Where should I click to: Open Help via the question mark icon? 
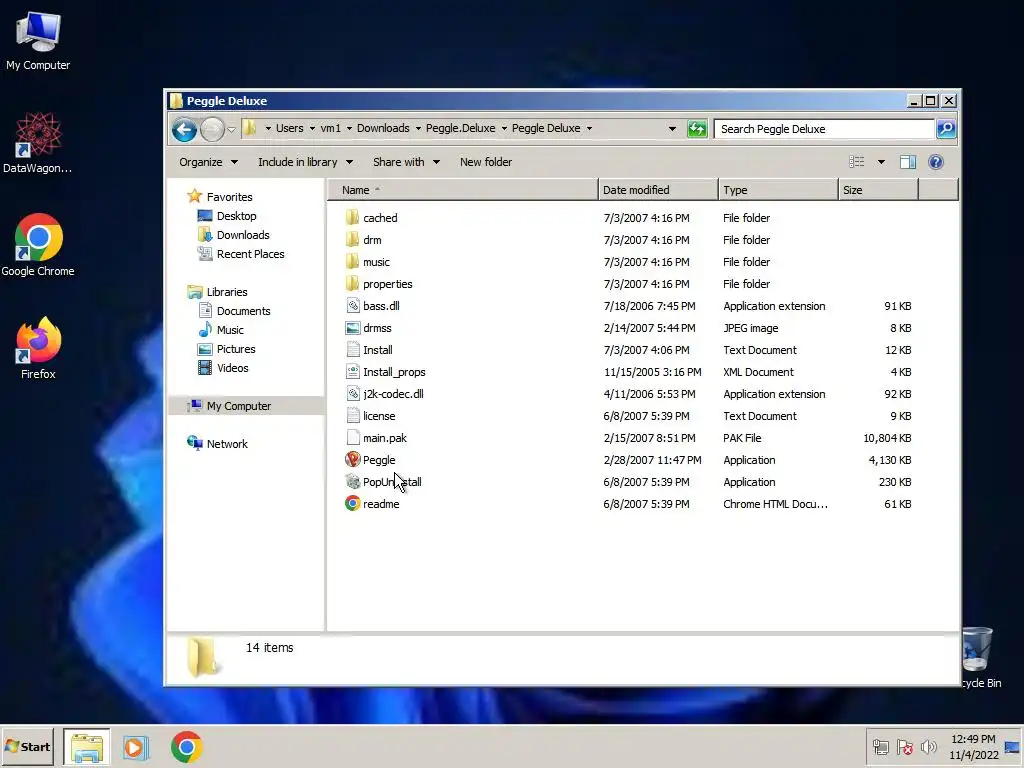pyautogui.click(x=936, y=162)
